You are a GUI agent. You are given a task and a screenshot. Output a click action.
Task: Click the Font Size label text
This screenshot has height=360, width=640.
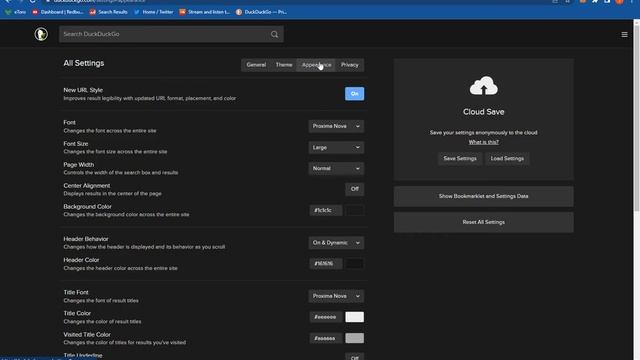pyautogui.click(x=76, y=144)
